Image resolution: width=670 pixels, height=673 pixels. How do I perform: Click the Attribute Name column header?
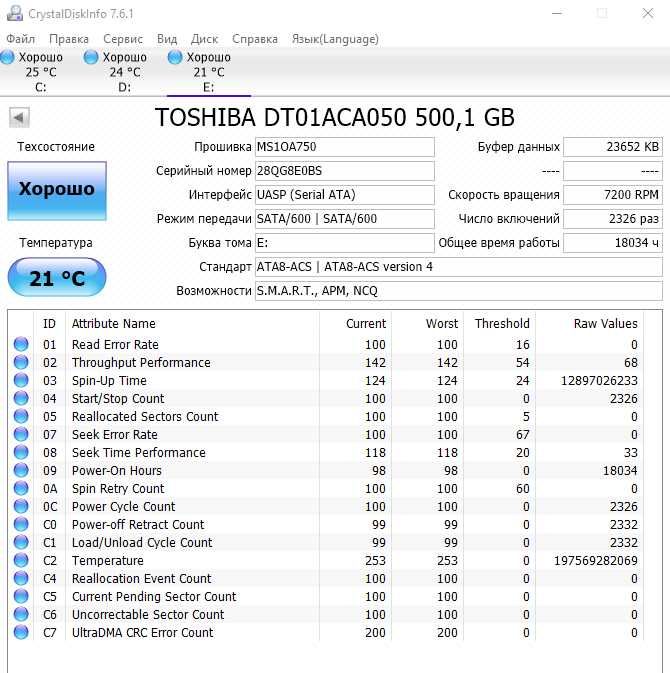click(114, 324)
